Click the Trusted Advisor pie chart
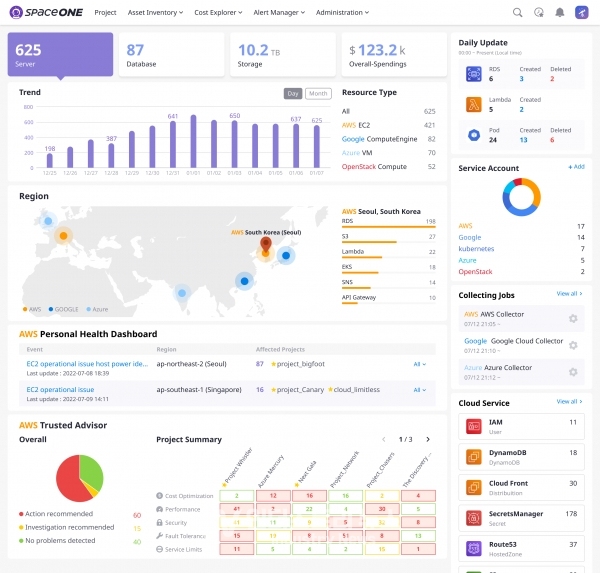600x573 pixels. (80, 478)
